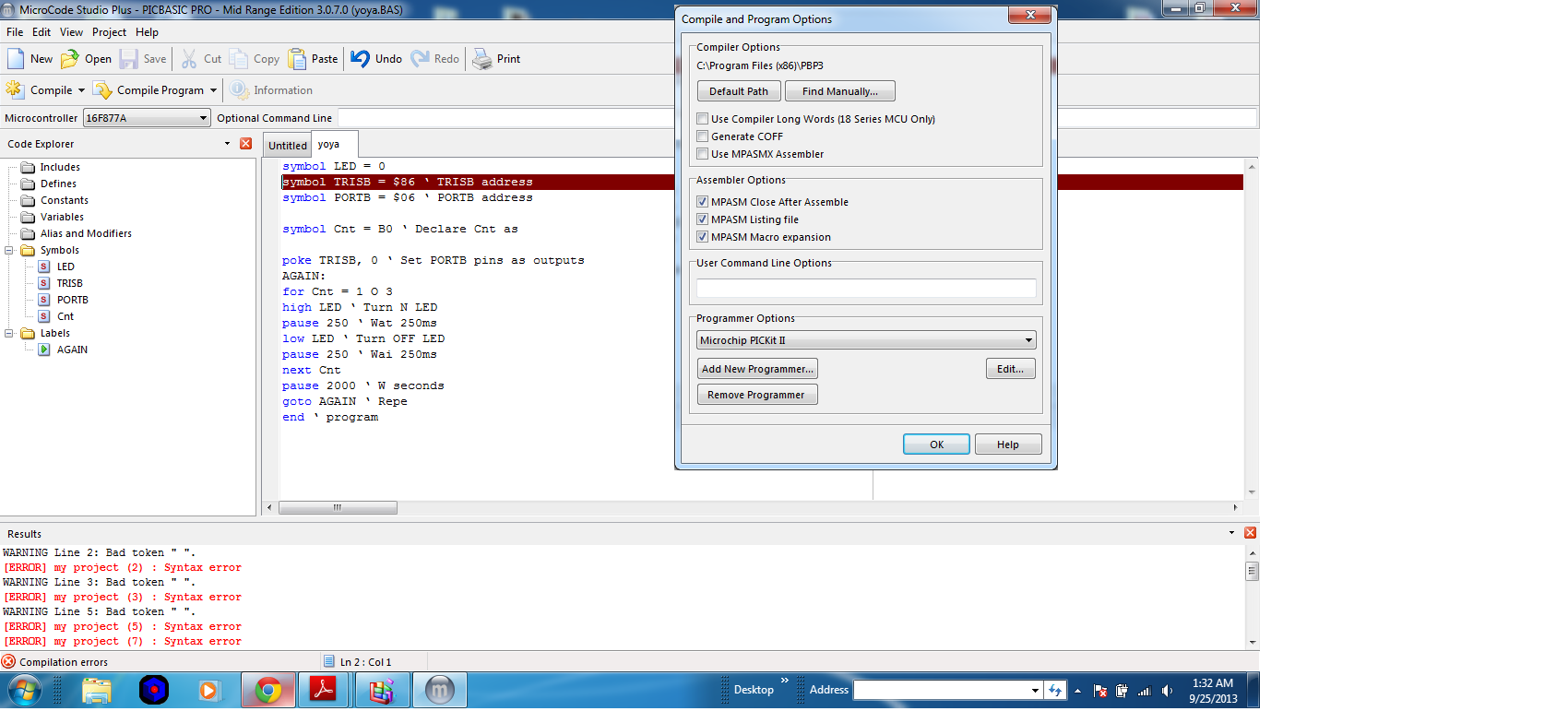Viewport: 1568px width, 723px height.
Task: Click the Print icon in toolbar
Action: click(x=482, y=59)
